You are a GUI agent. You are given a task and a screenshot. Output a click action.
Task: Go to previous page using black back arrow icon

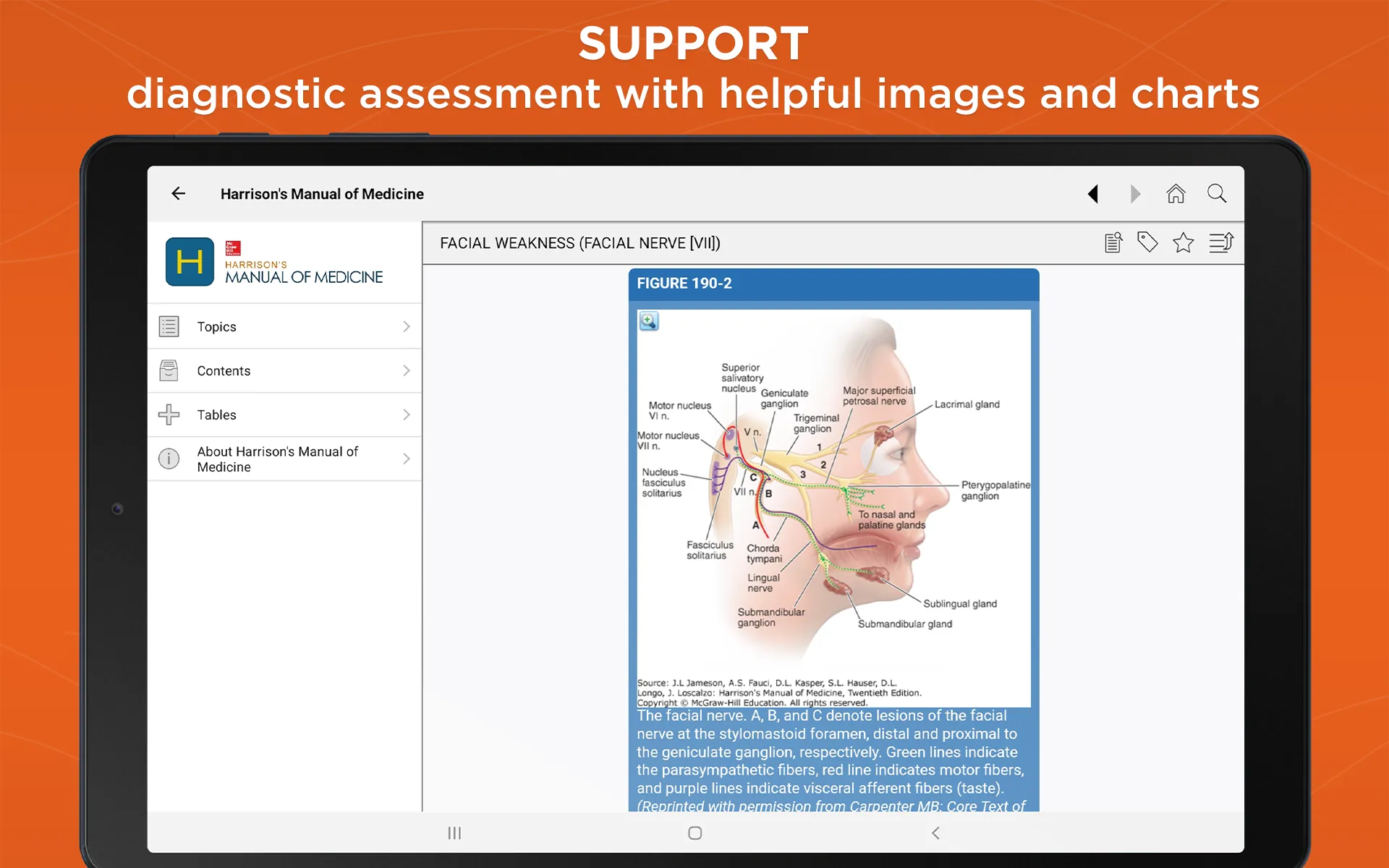1092,193
